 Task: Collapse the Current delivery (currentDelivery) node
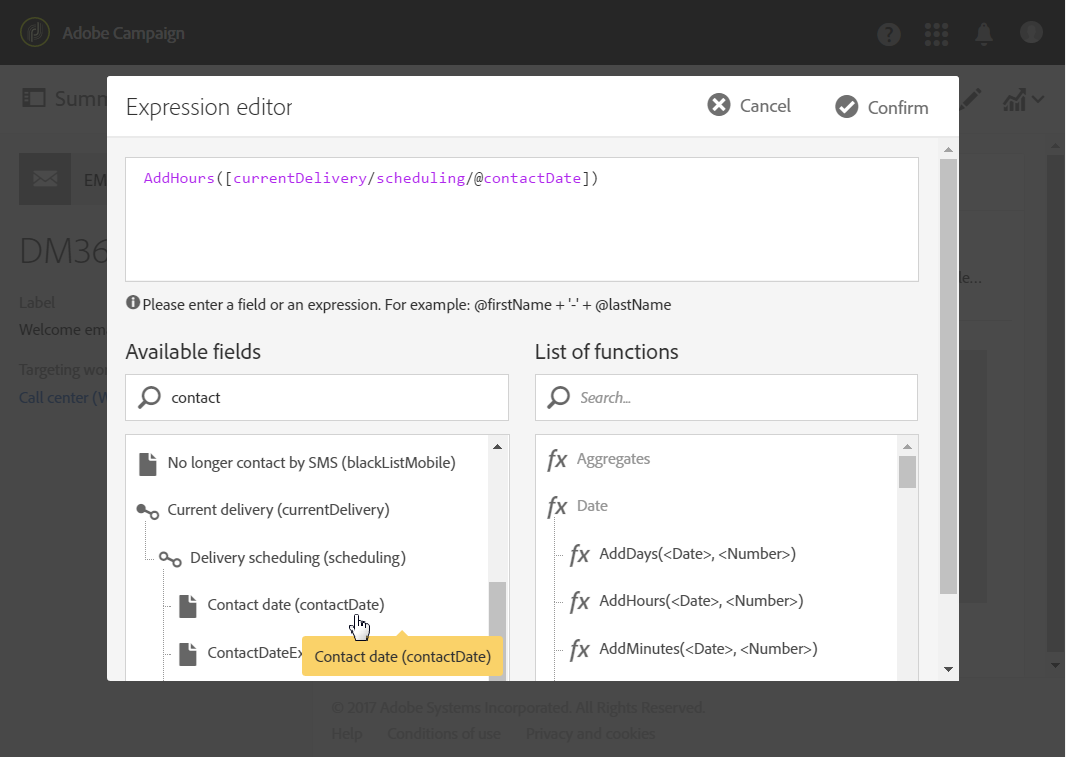pyautogui.click(x=147, y=511)
